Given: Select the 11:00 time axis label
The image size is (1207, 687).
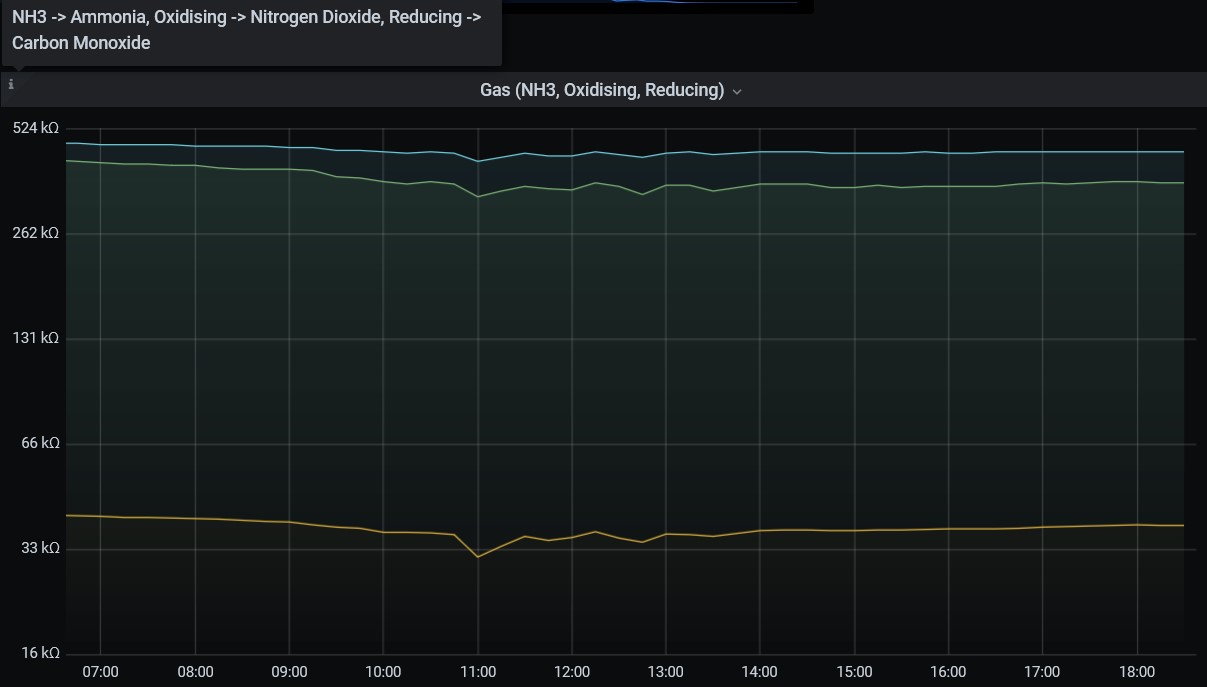Looking at the screenshot, I should click(477, 672).
